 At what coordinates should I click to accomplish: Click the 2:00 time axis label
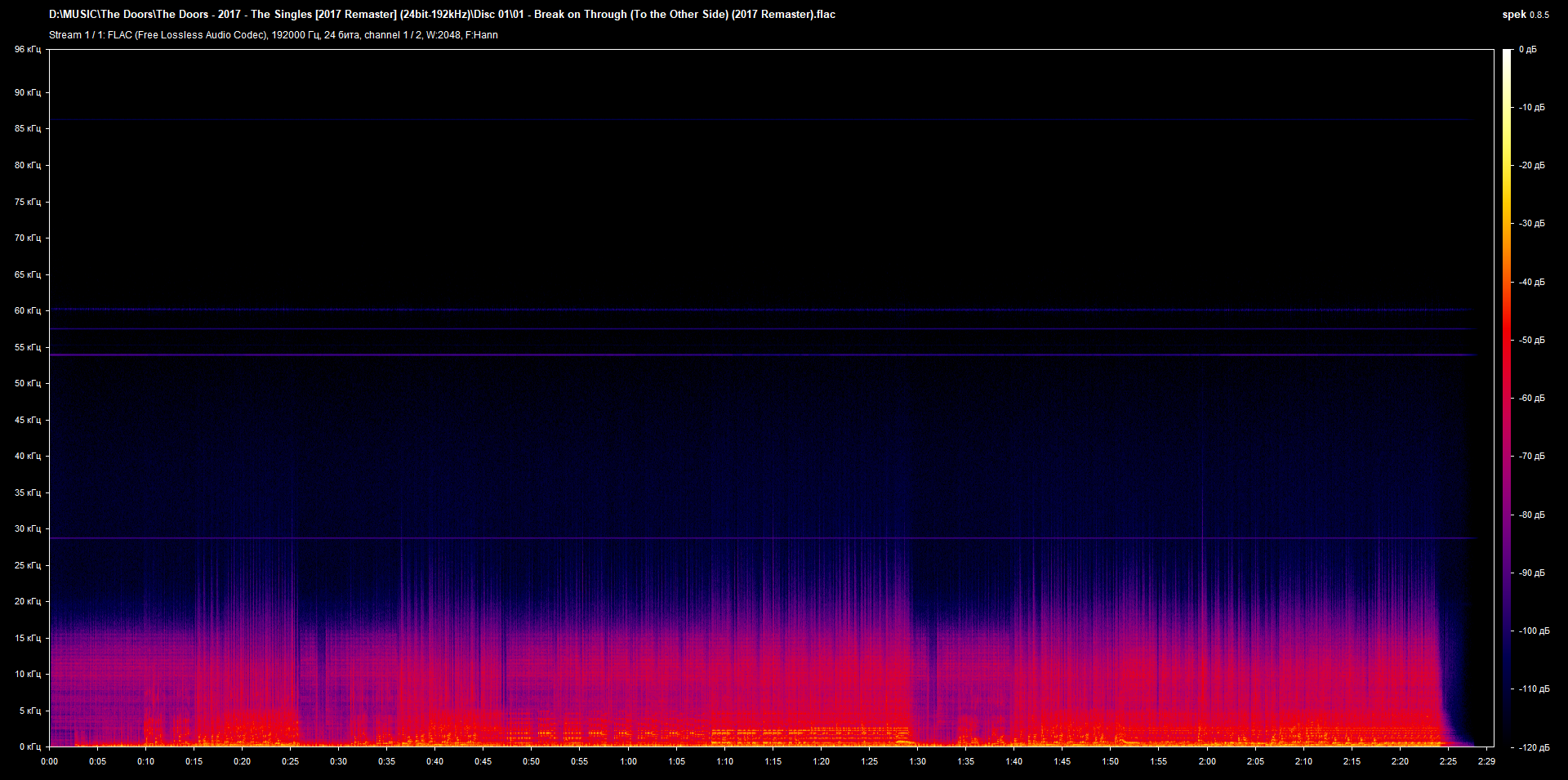1206,761
